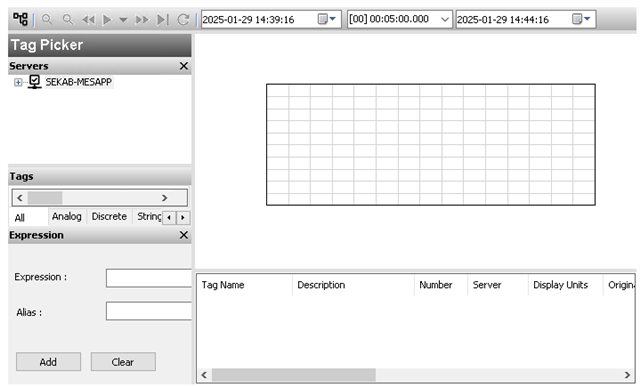Click the Expression pane header title

click(36, 235)
